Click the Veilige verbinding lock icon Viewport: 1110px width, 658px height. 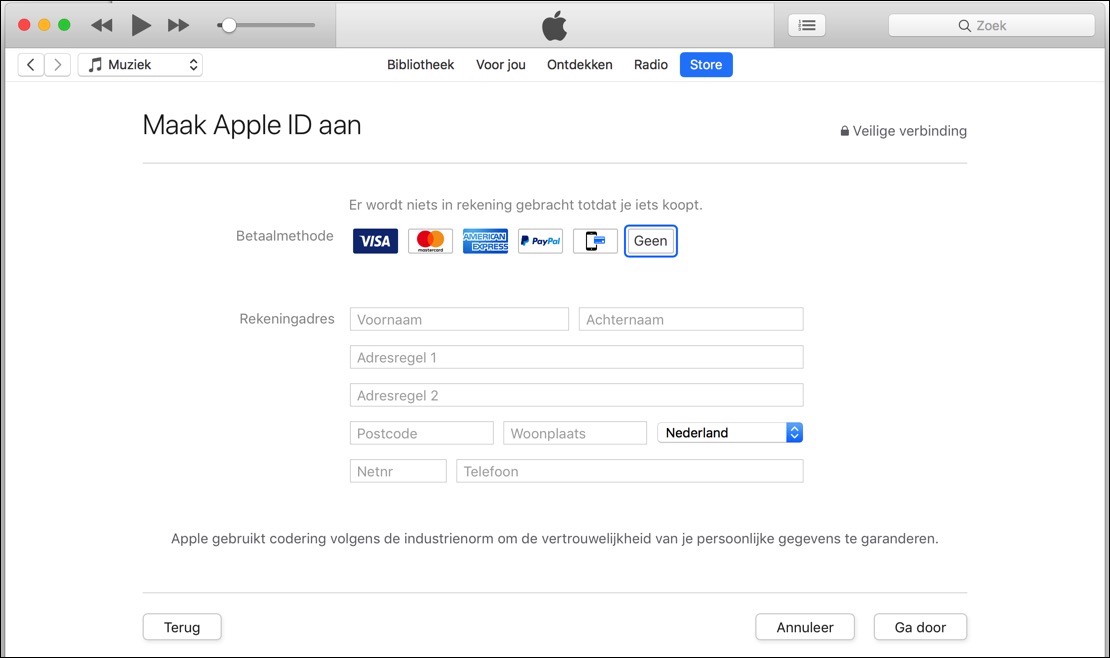click(x=845, y=131)
